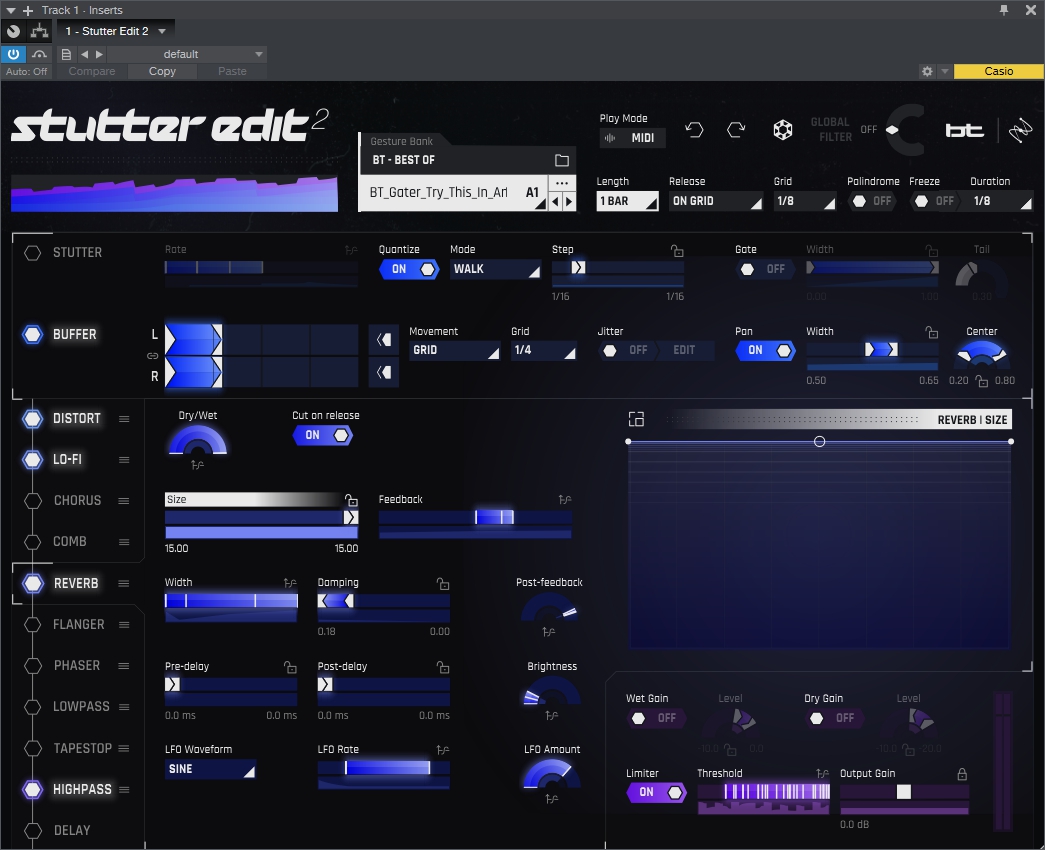
Task: Click the BT - BEST OF bank name
Action: [x=404, y=160]
